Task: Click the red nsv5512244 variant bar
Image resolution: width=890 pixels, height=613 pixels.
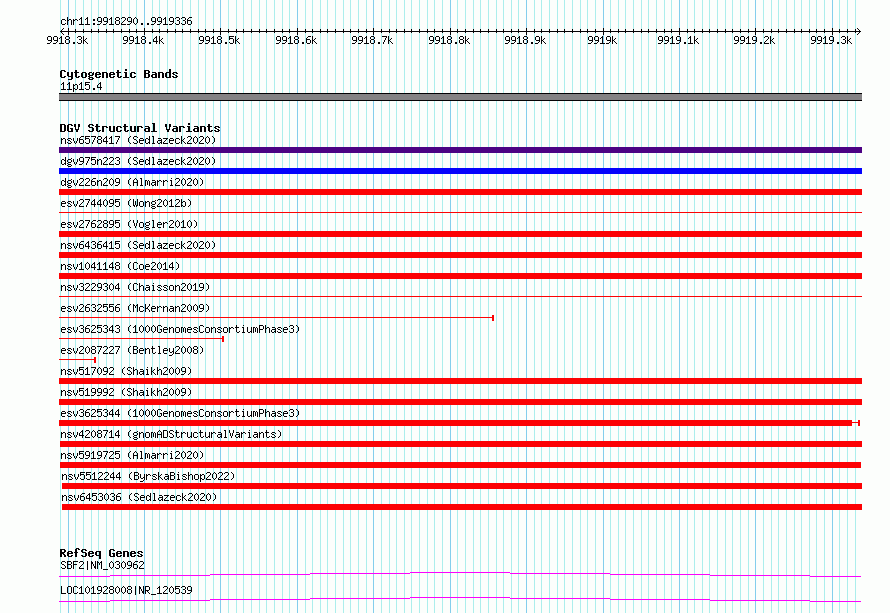Action: [462, 486]
